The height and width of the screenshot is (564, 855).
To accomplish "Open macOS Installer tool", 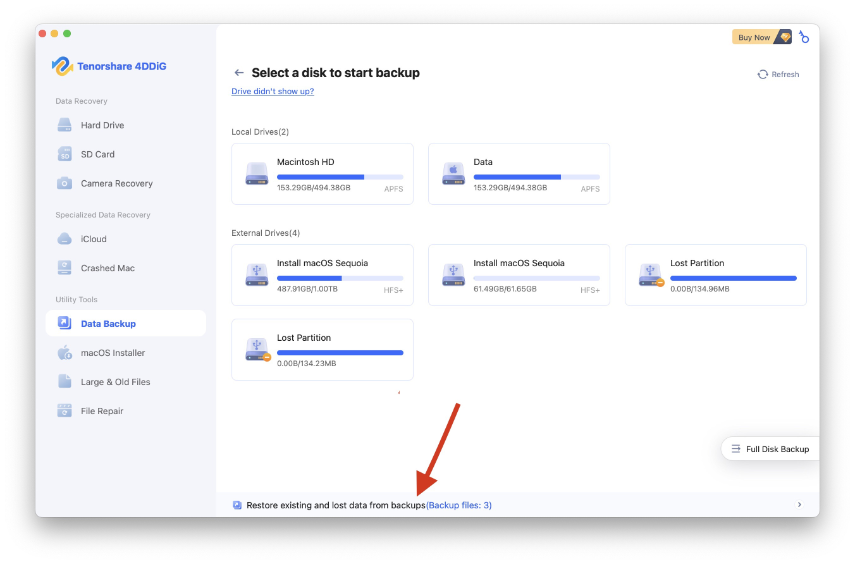I will [126, 353].
